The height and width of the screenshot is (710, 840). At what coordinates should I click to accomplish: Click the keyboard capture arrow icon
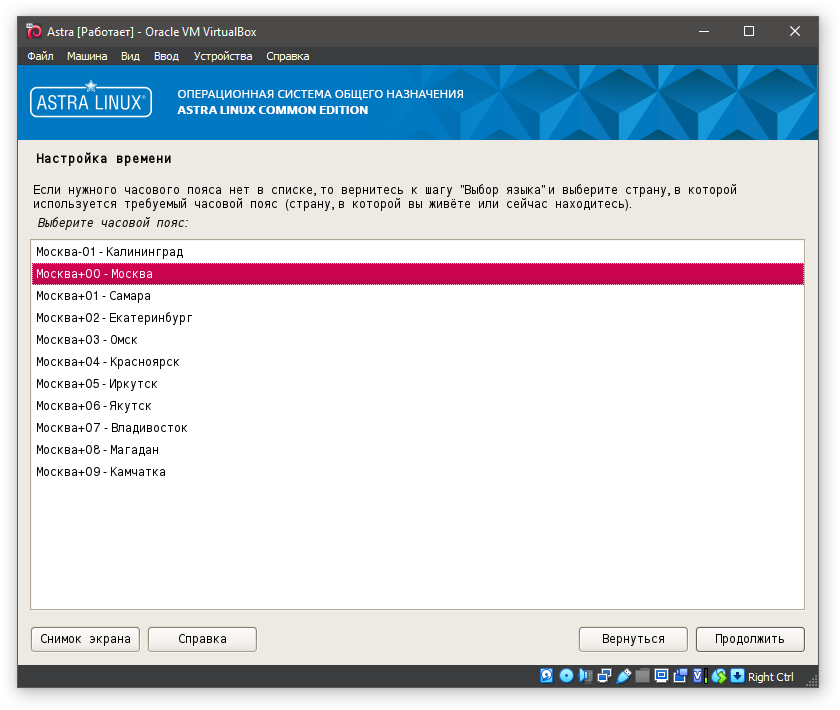[738, 676]
